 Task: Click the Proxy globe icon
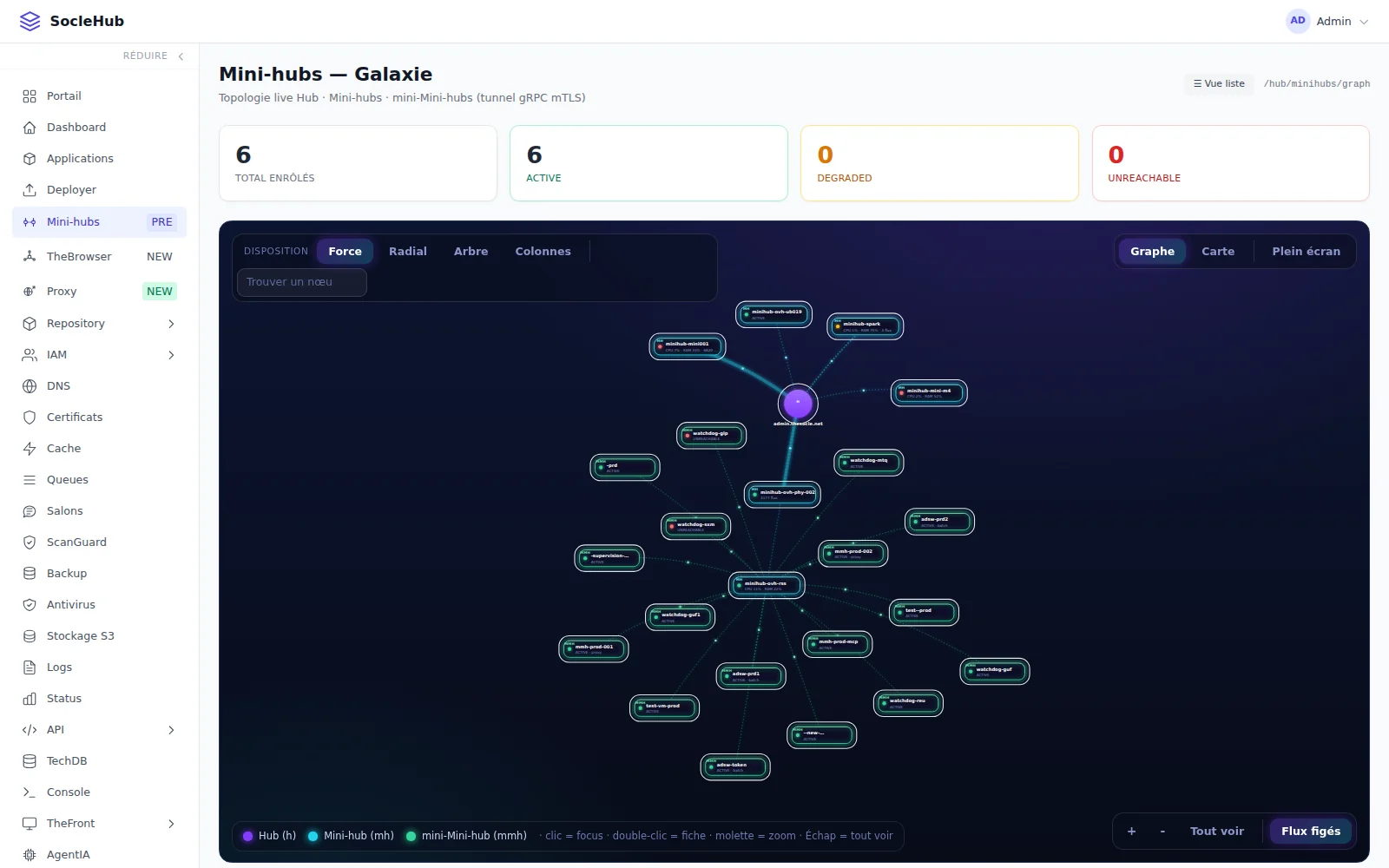pos(30,292)
